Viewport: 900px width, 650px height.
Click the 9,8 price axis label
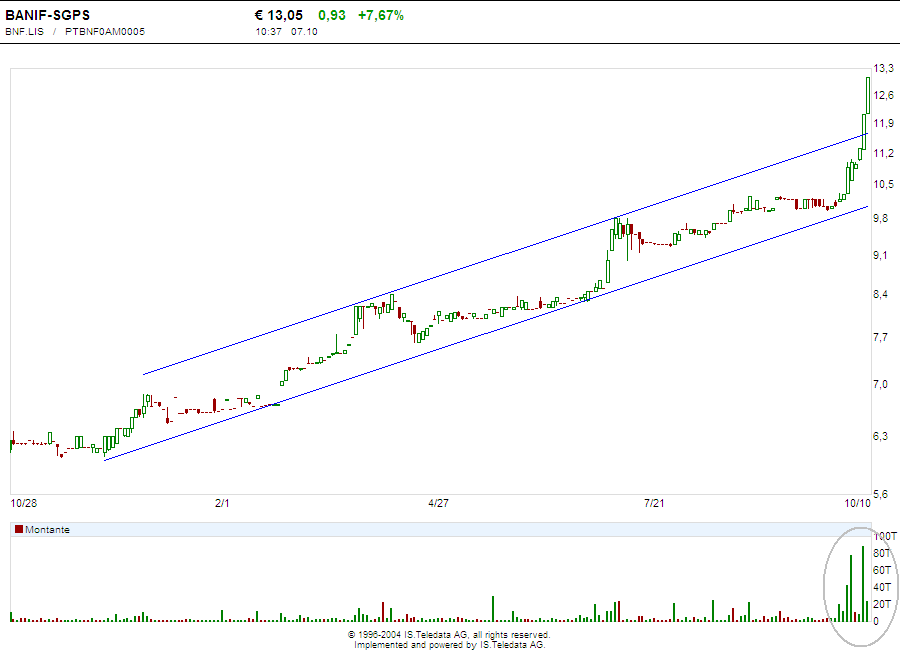(x=880, y=218)
